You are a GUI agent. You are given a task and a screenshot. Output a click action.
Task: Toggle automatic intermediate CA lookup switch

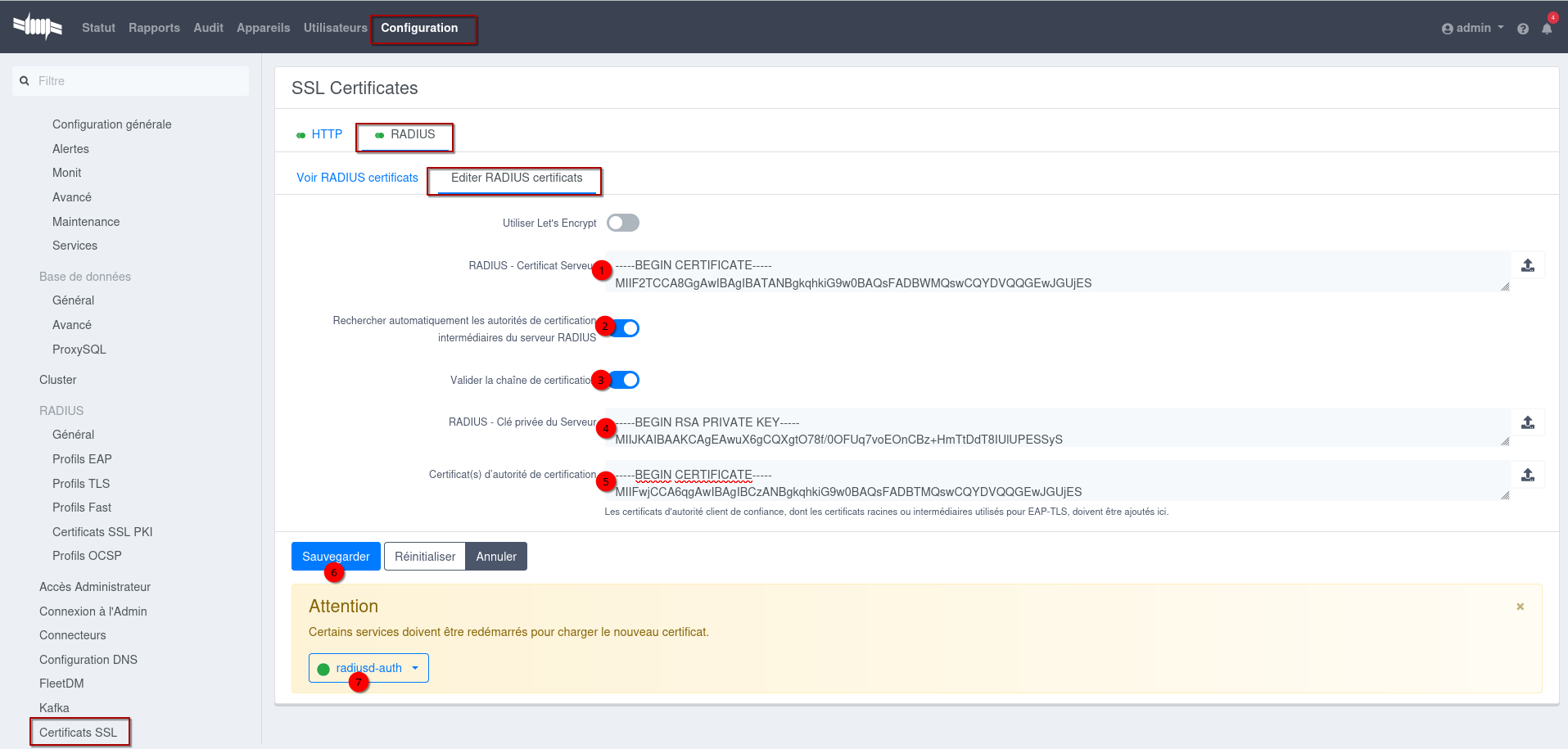click(626, 328)
